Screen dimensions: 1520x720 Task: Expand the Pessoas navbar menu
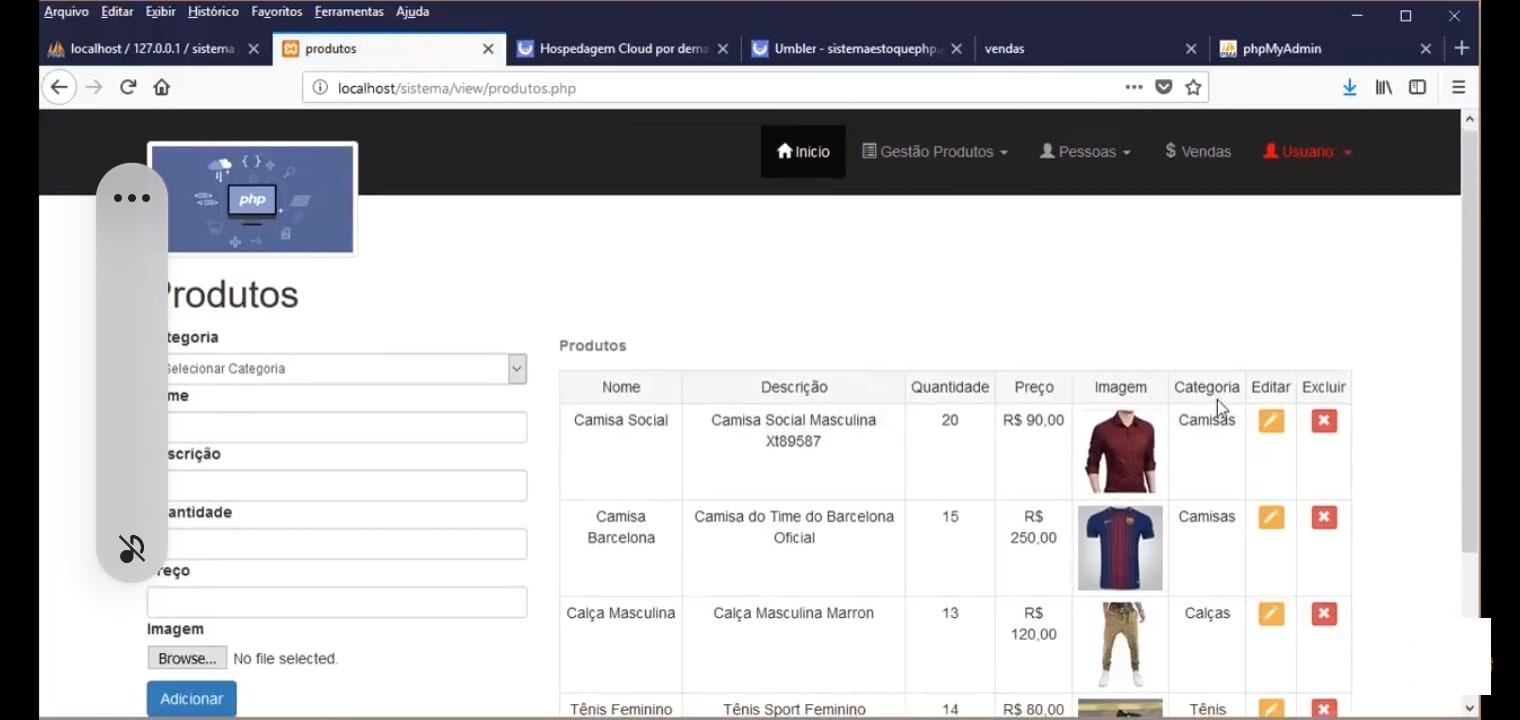[x=1085, y=152]
